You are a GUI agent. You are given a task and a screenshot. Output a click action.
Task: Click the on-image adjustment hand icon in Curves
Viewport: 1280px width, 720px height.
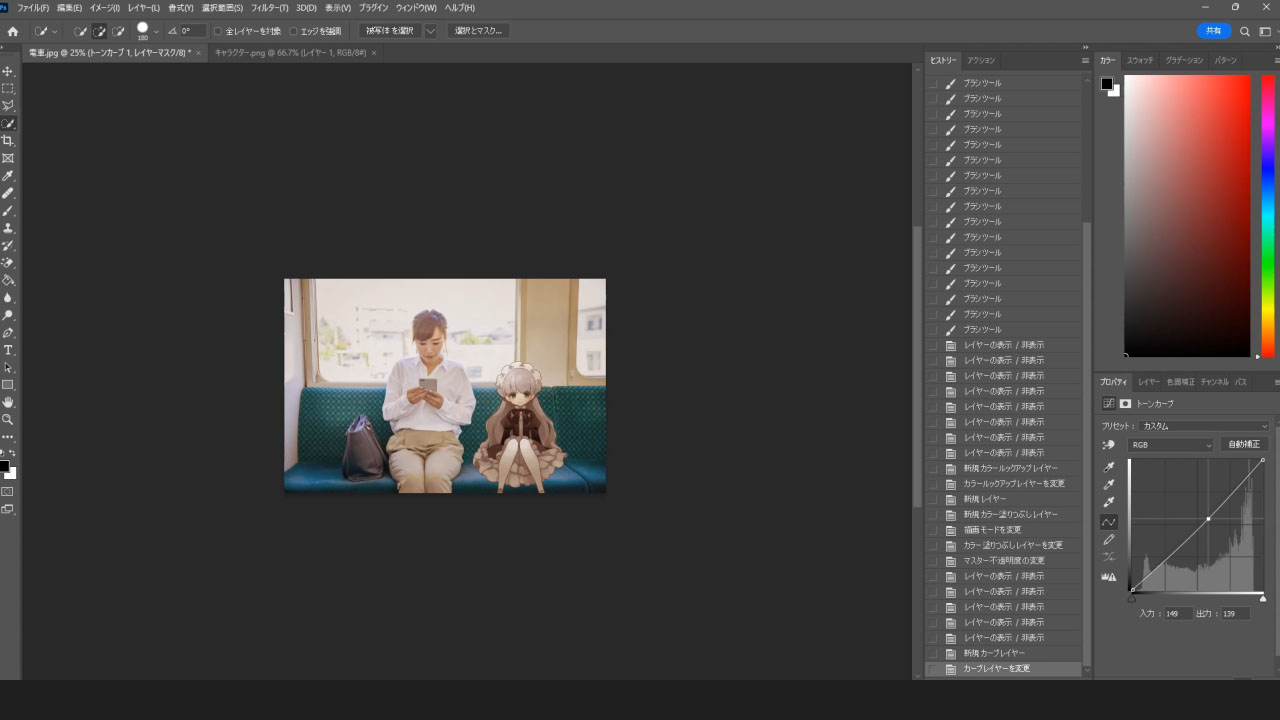1108,445
